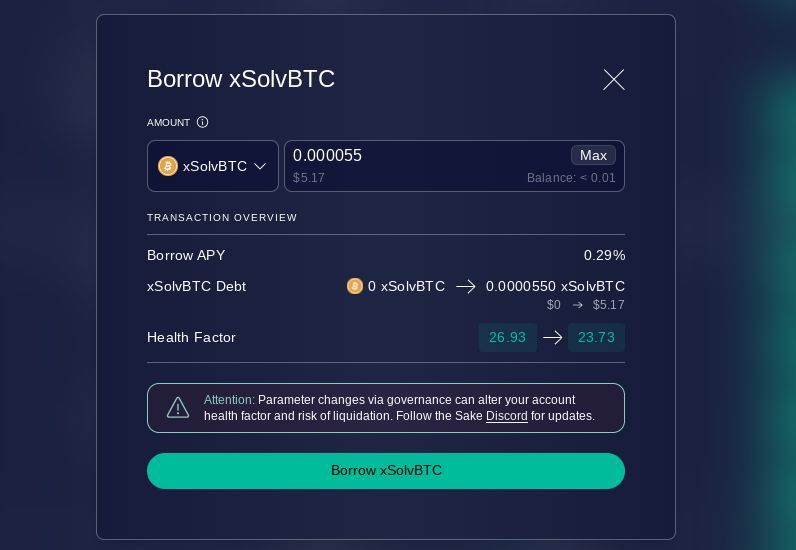Click the bitcoin icon in the Debt row
The height and width of the screenshot is (550, 796).
pos(354,286)
